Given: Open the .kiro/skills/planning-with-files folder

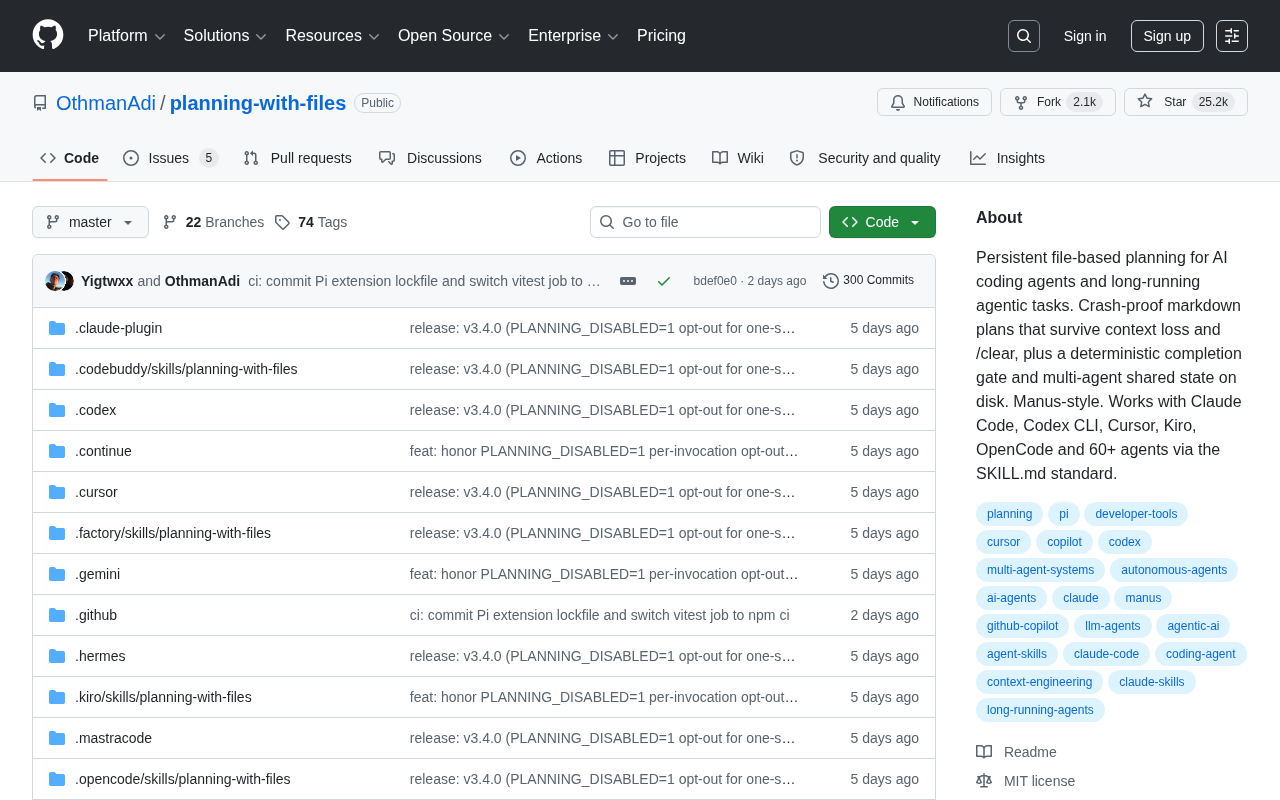Looking at the screenshot, I should [x=163, y=697].
